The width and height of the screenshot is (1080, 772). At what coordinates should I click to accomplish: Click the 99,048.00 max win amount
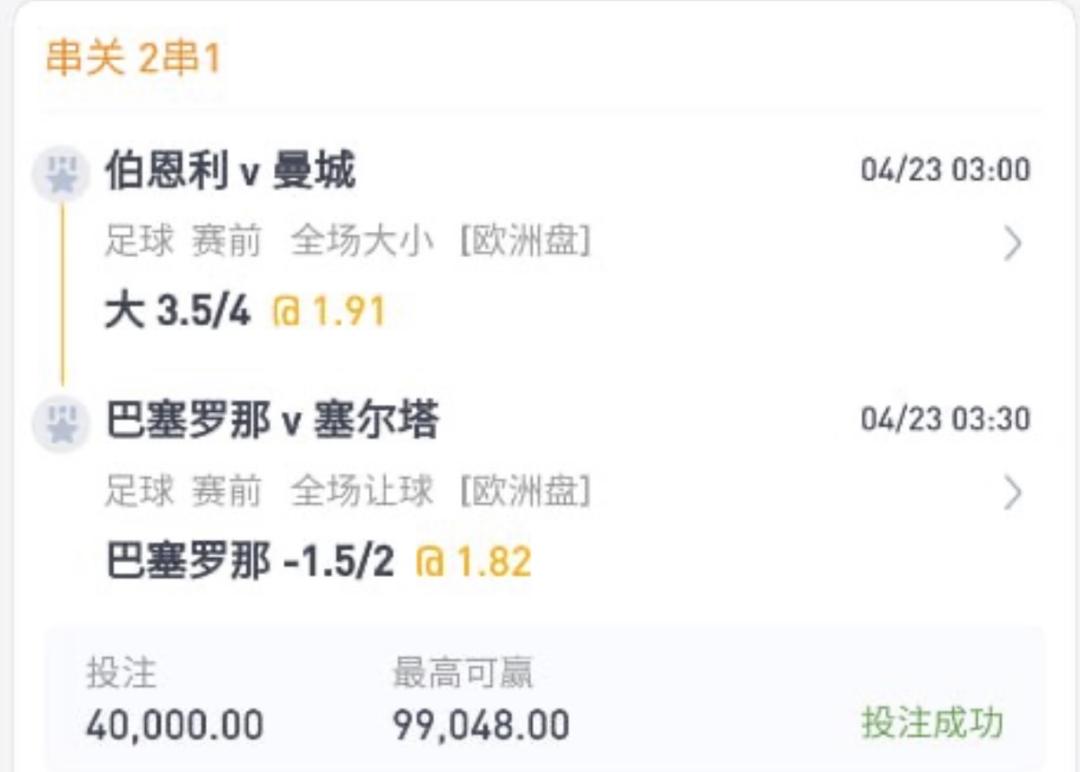click(x=481, y=724)
